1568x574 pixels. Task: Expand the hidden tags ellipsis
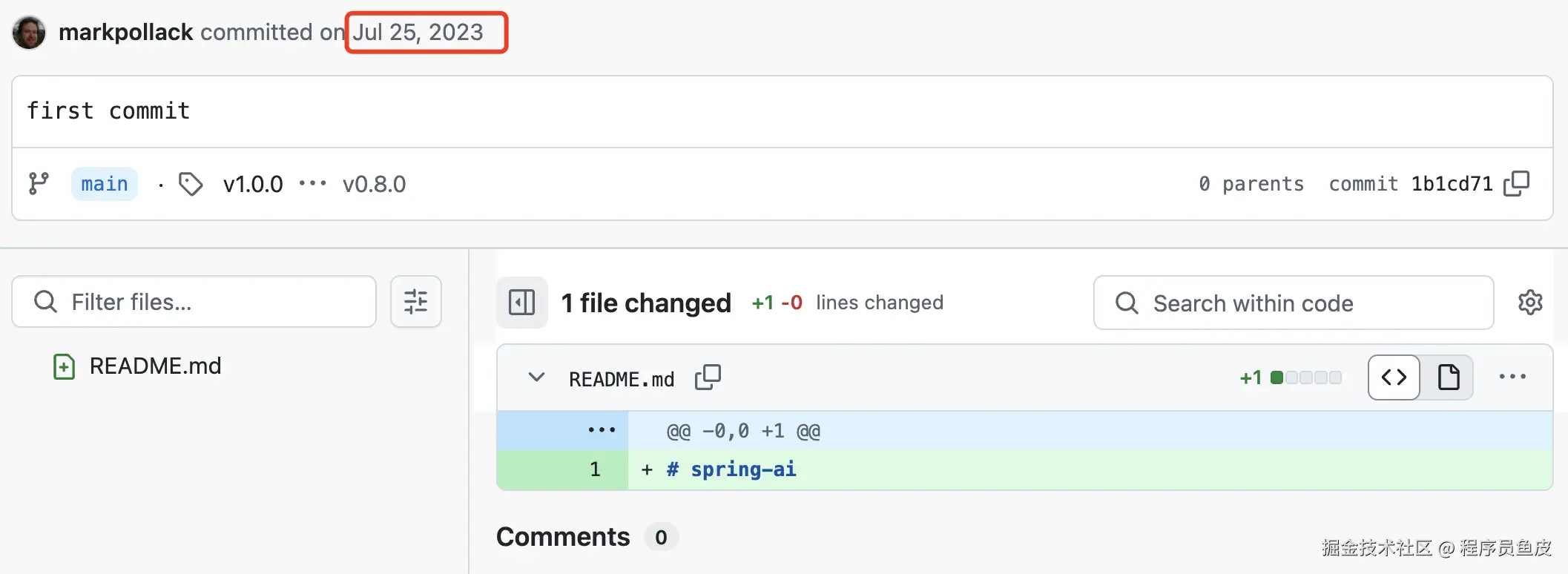(312, 184)
